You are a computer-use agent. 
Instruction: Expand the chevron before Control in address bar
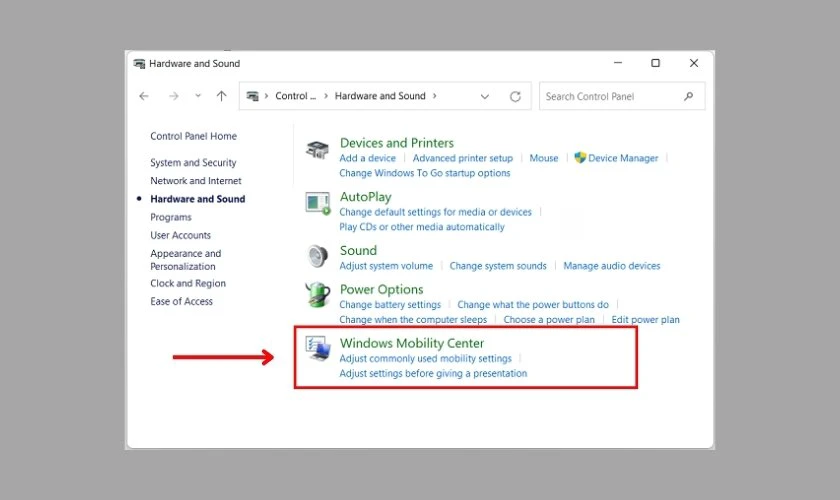coord(266,96)
